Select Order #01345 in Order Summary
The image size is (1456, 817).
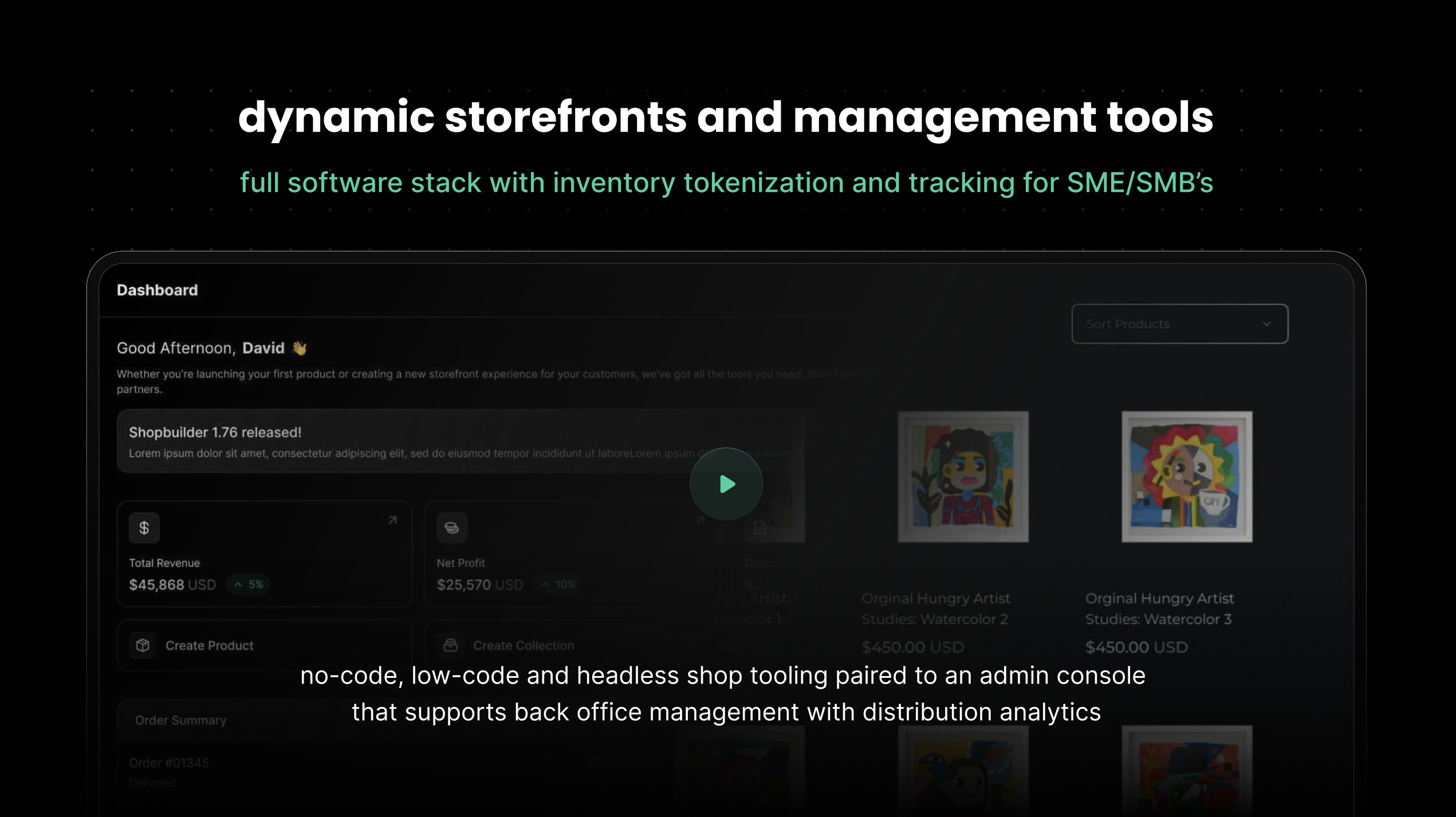tap(169, 763)
